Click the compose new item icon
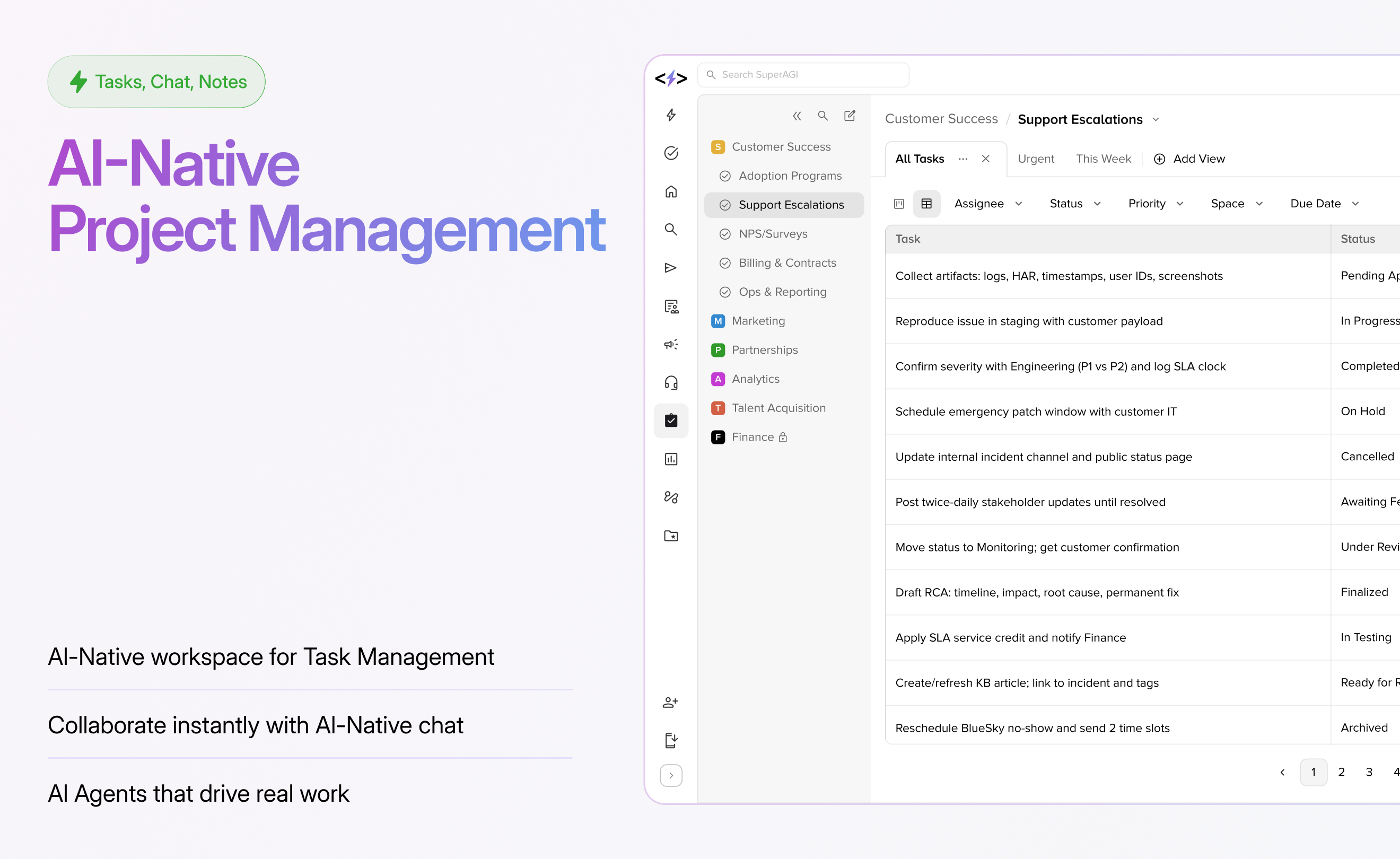 (x=850, y=116)
